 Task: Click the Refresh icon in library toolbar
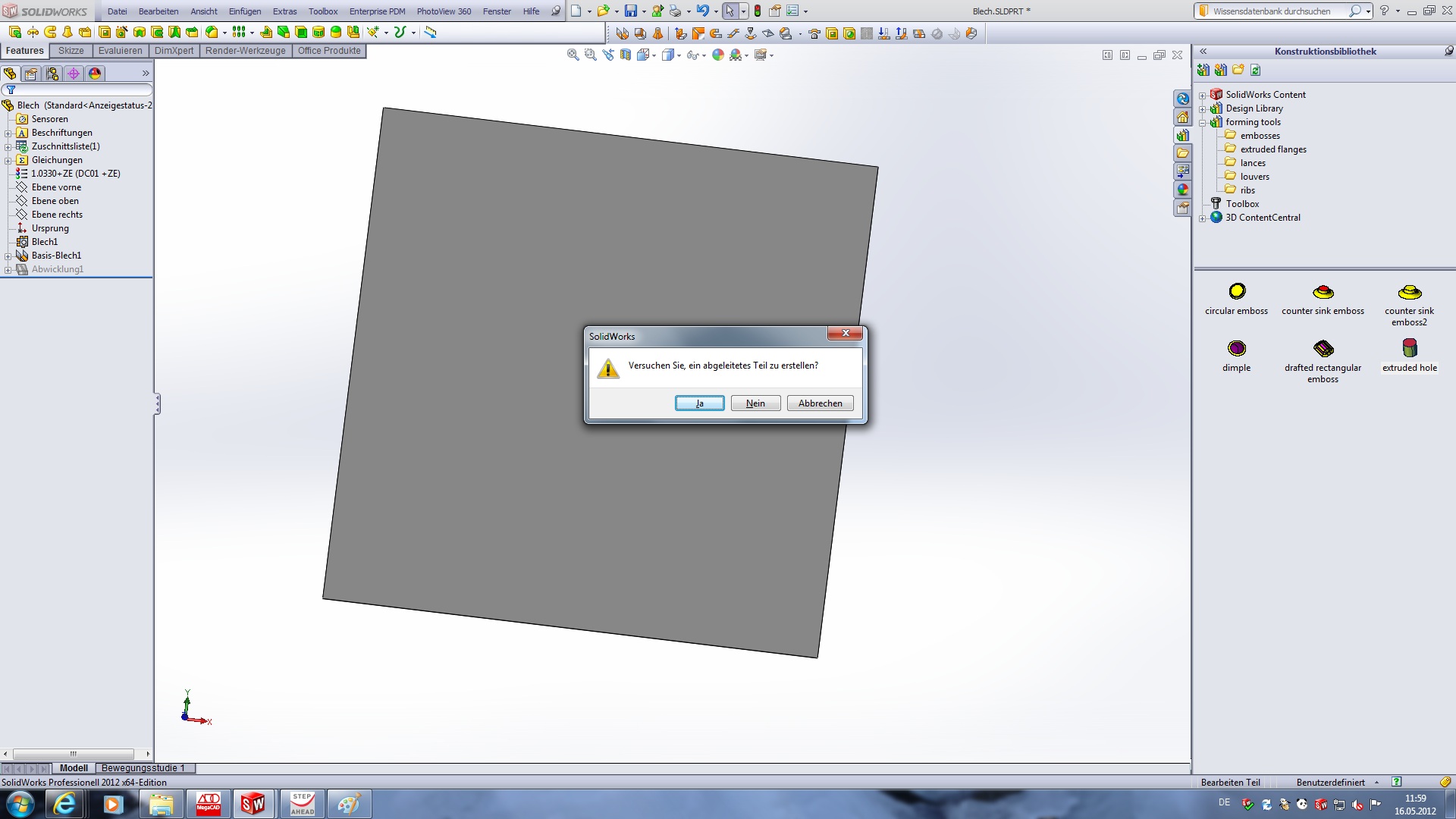click(x=1256, y=70)
